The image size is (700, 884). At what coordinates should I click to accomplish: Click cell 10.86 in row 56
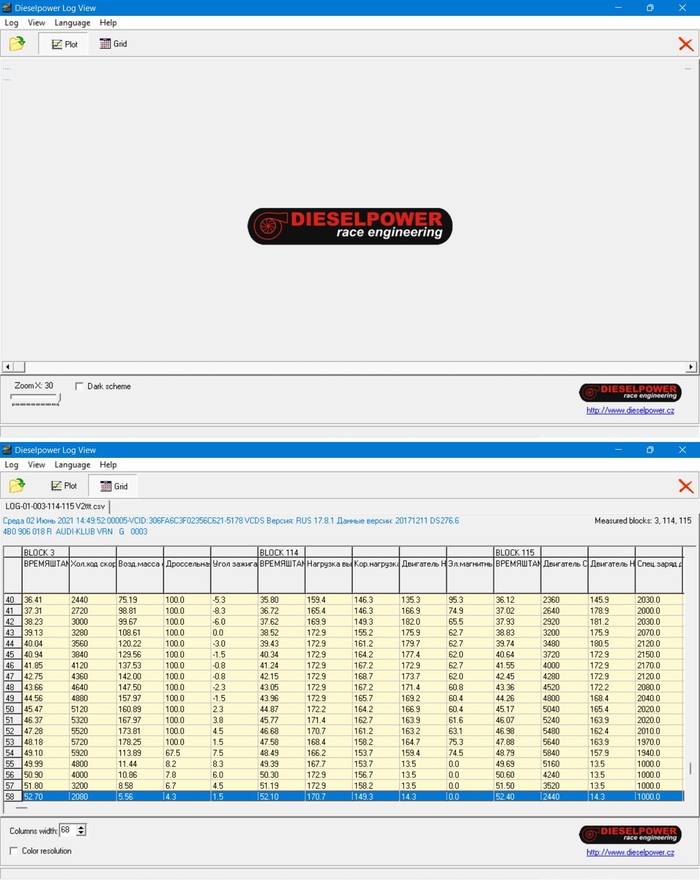[140, 775]
